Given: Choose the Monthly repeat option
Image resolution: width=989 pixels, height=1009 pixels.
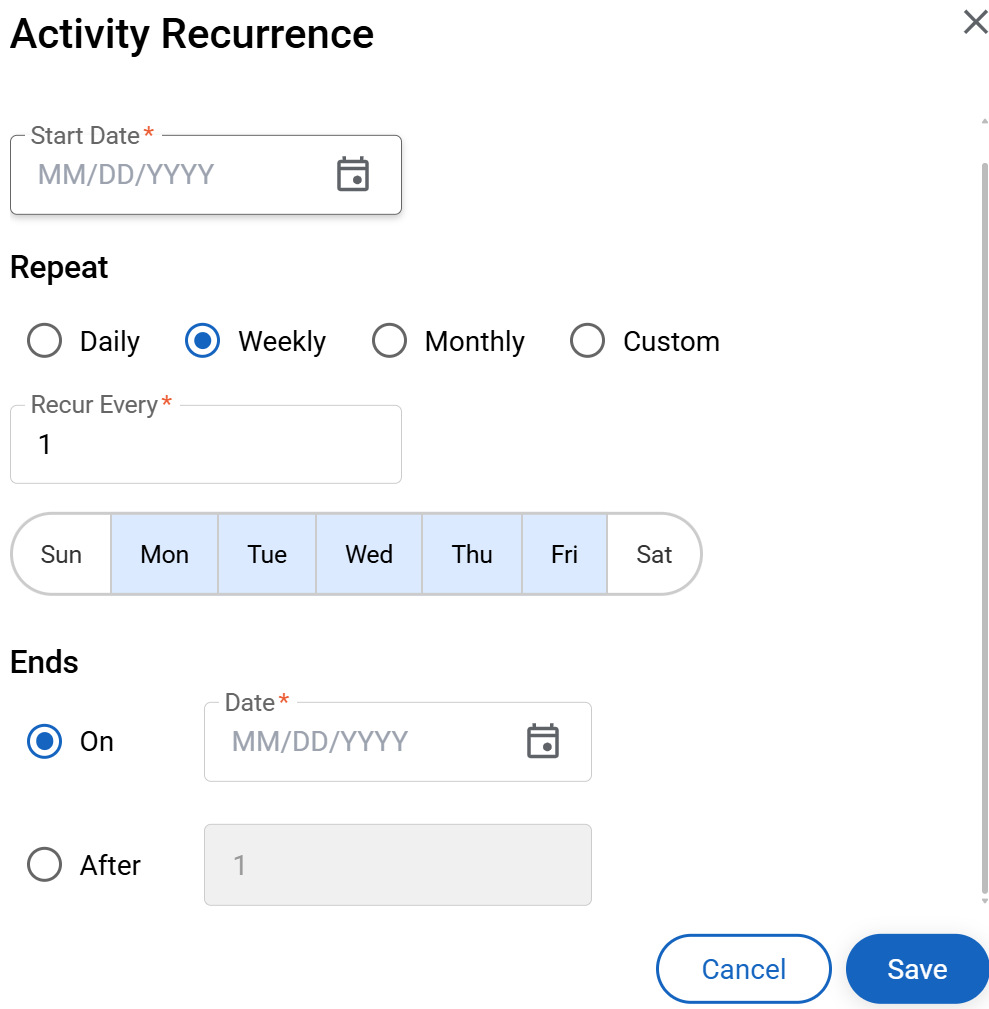Looking at the screenshot, I should tap(389, 341).
